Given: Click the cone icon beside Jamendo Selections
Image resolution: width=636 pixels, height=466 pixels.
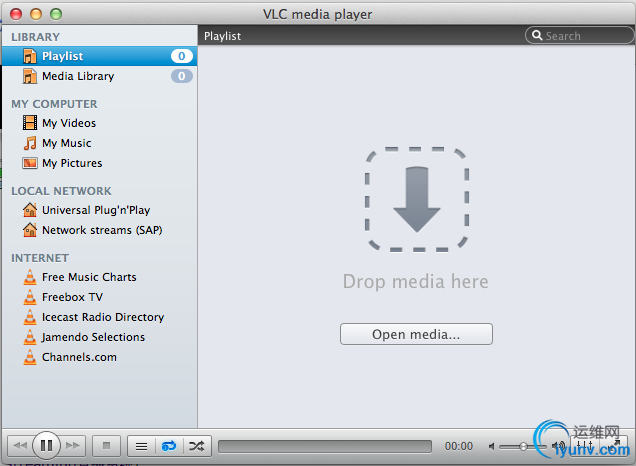Looking at the screenshot, I should point(30,337).
